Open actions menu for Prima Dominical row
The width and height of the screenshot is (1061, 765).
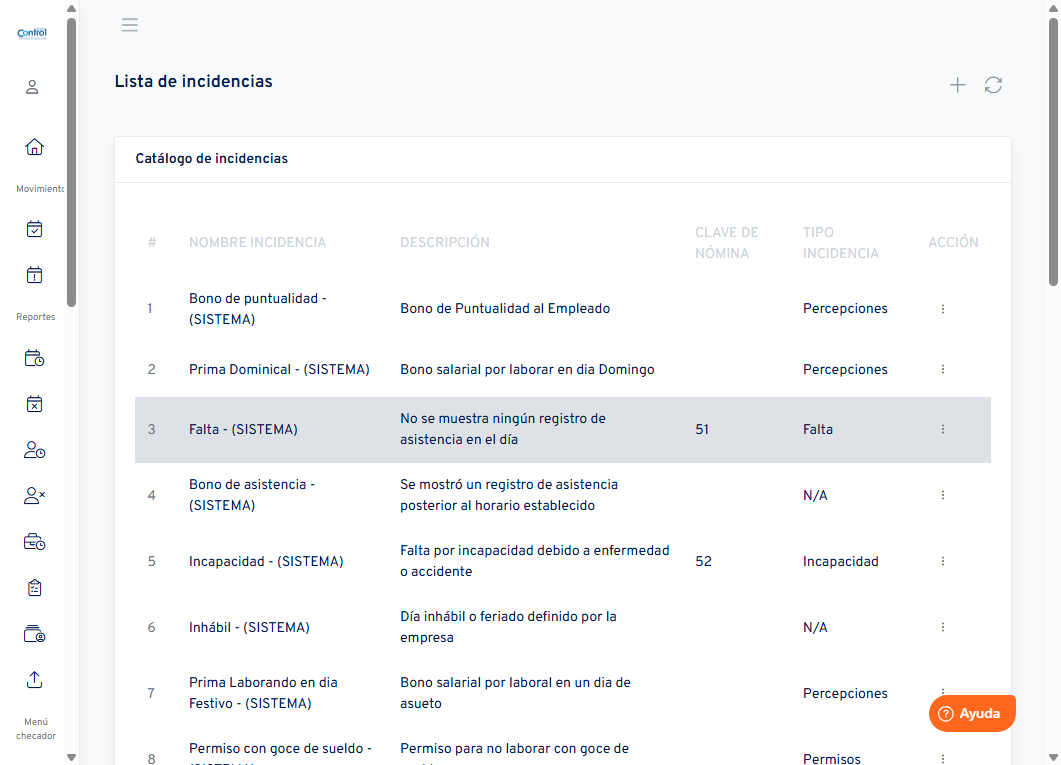pos(943,369)
